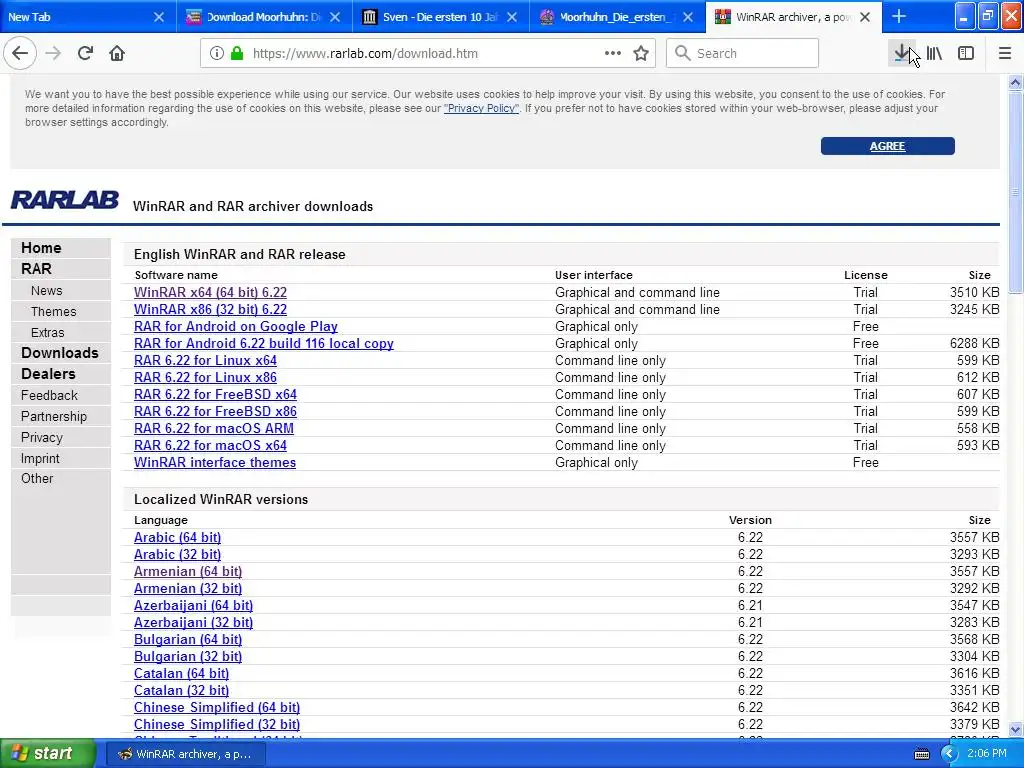
Task: Open page actions three-dot menu
Action: 613,54
